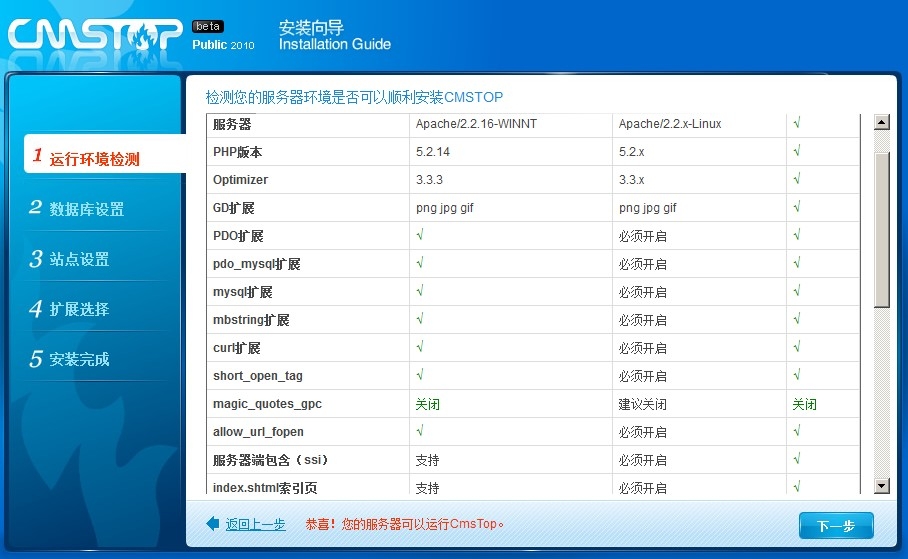The height and width of the screenshot is (559, 908).
Task: Click the current-status checkmark for PDO扩展
Action: pyautogui.click(x=420, y=235)
